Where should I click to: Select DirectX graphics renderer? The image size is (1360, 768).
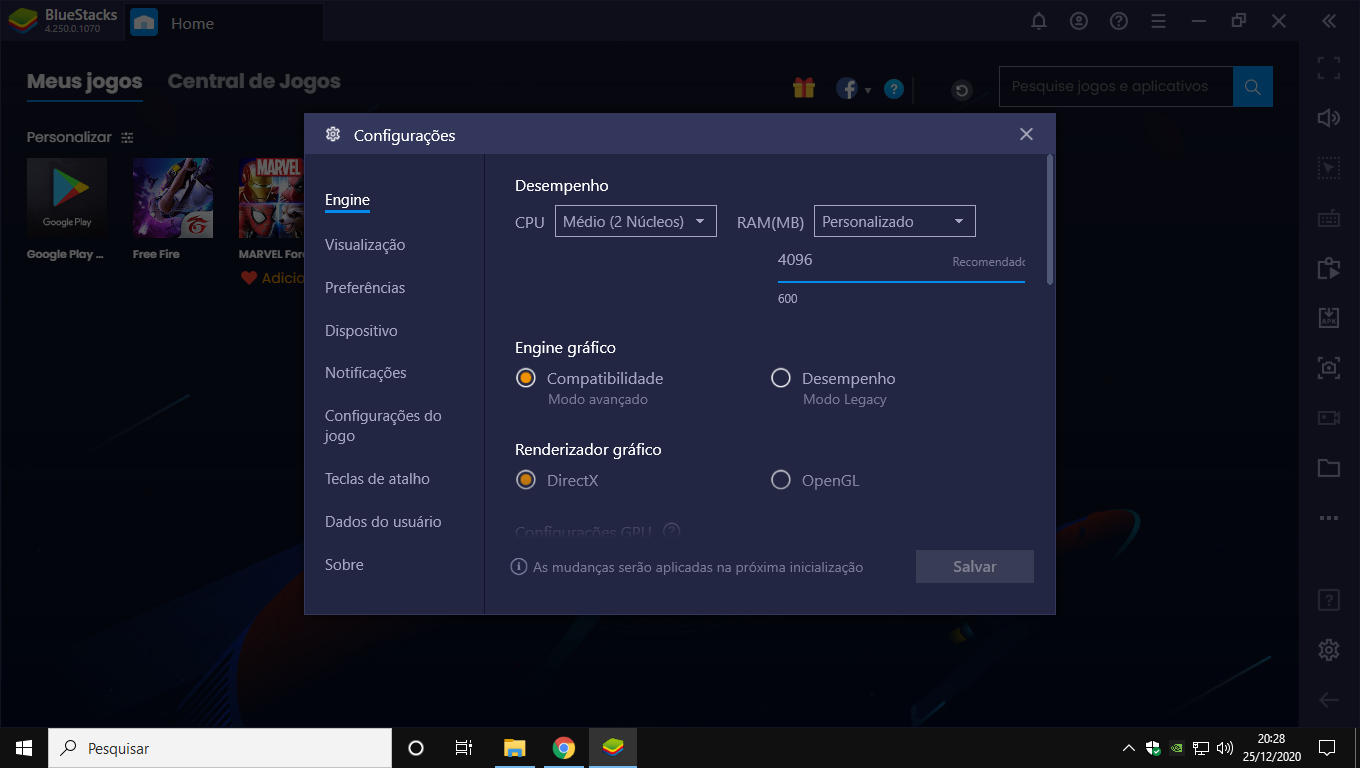526,480
